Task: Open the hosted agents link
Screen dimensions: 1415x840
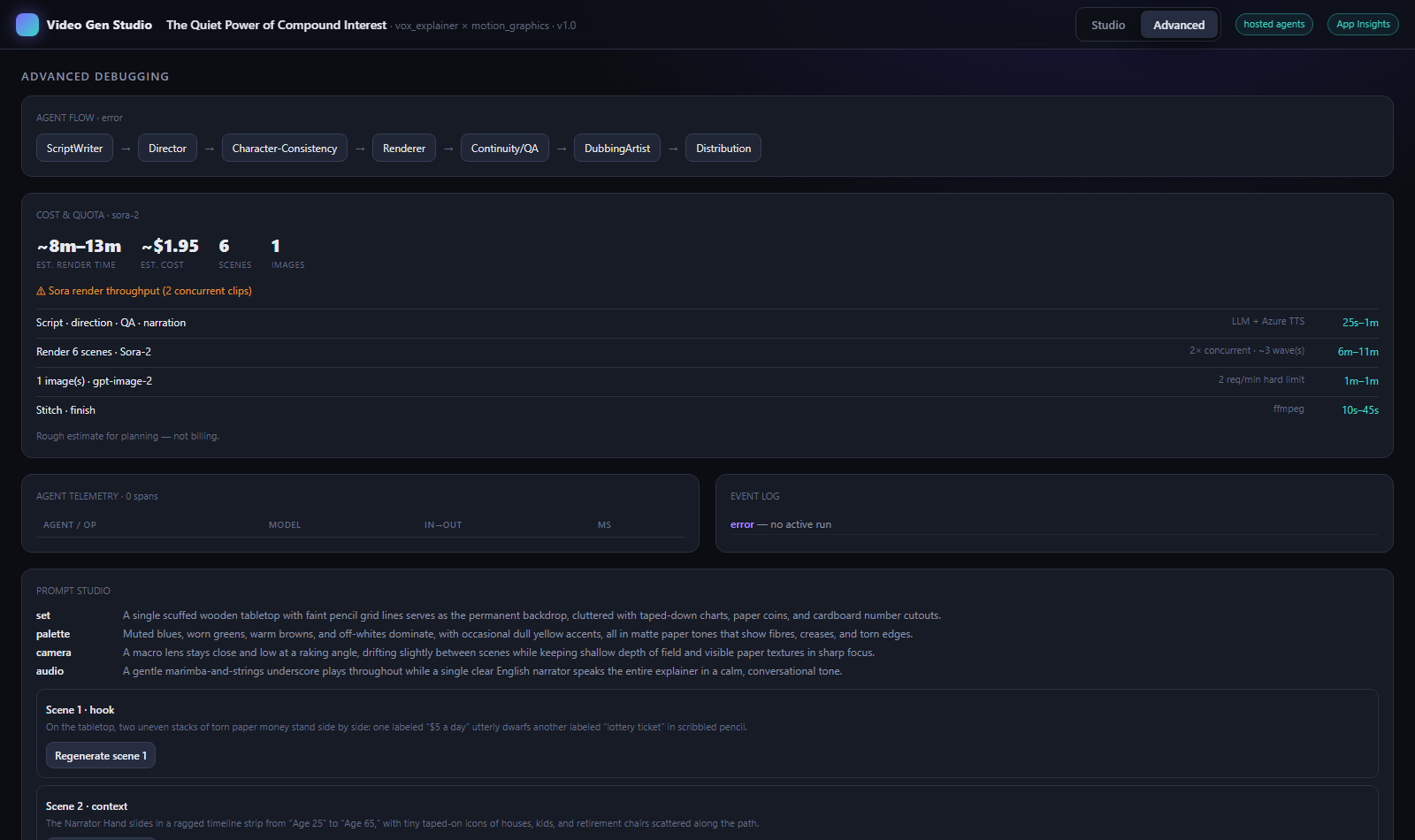Action: 1274,25
